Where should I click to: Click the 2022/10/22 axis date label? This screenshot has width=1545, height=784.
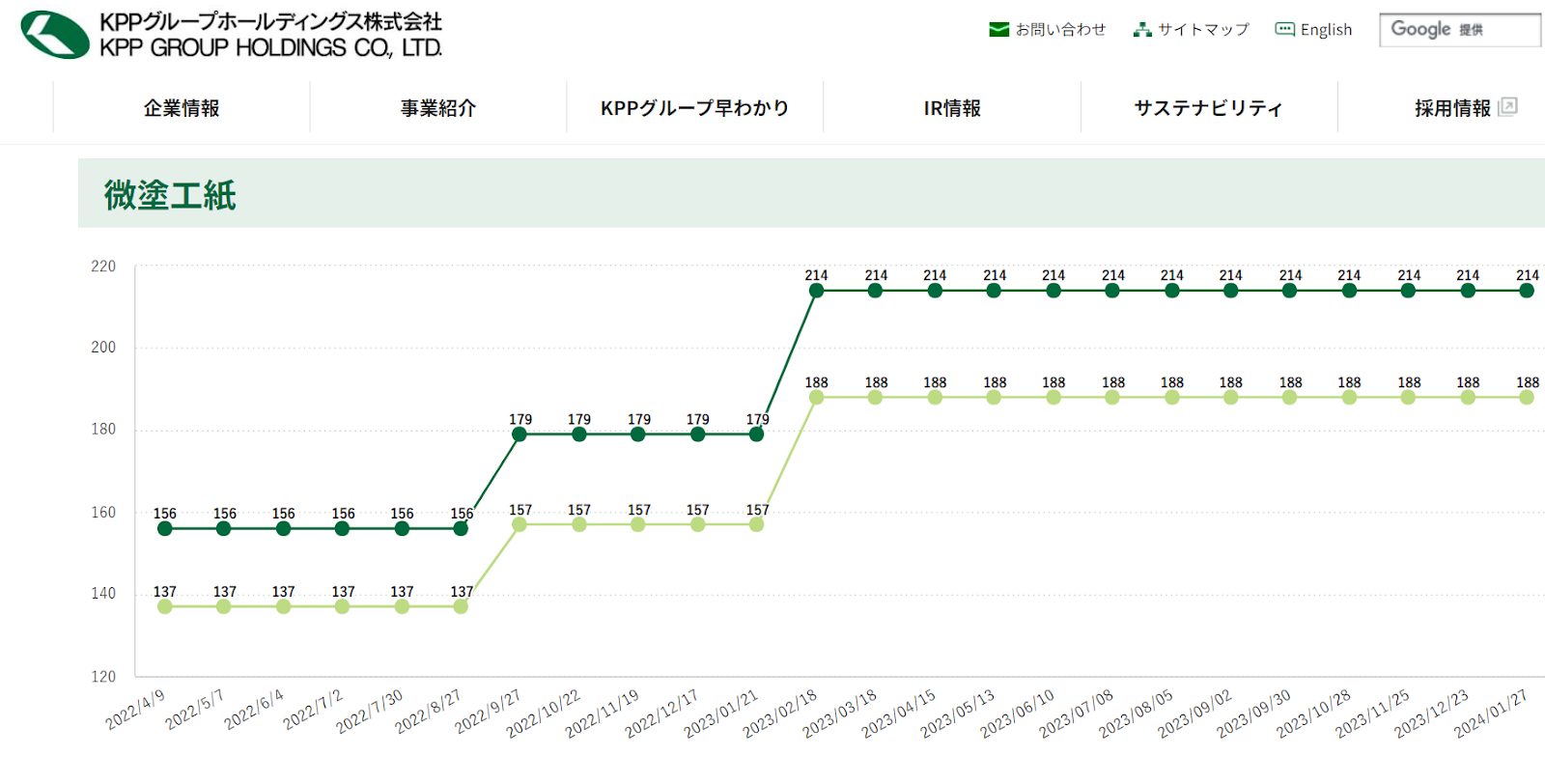click(544, 714)
